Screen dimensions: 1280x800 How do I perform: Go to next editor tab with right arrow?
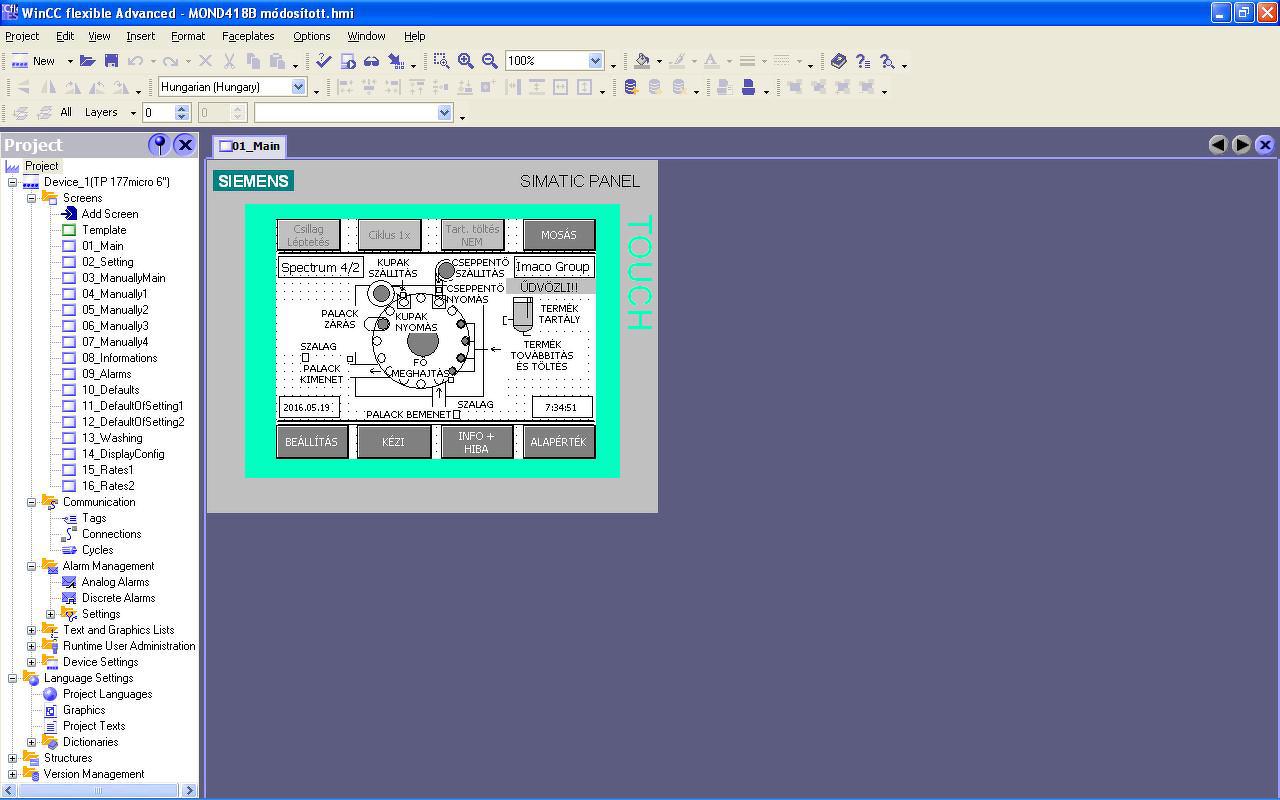coord(1241,145)
